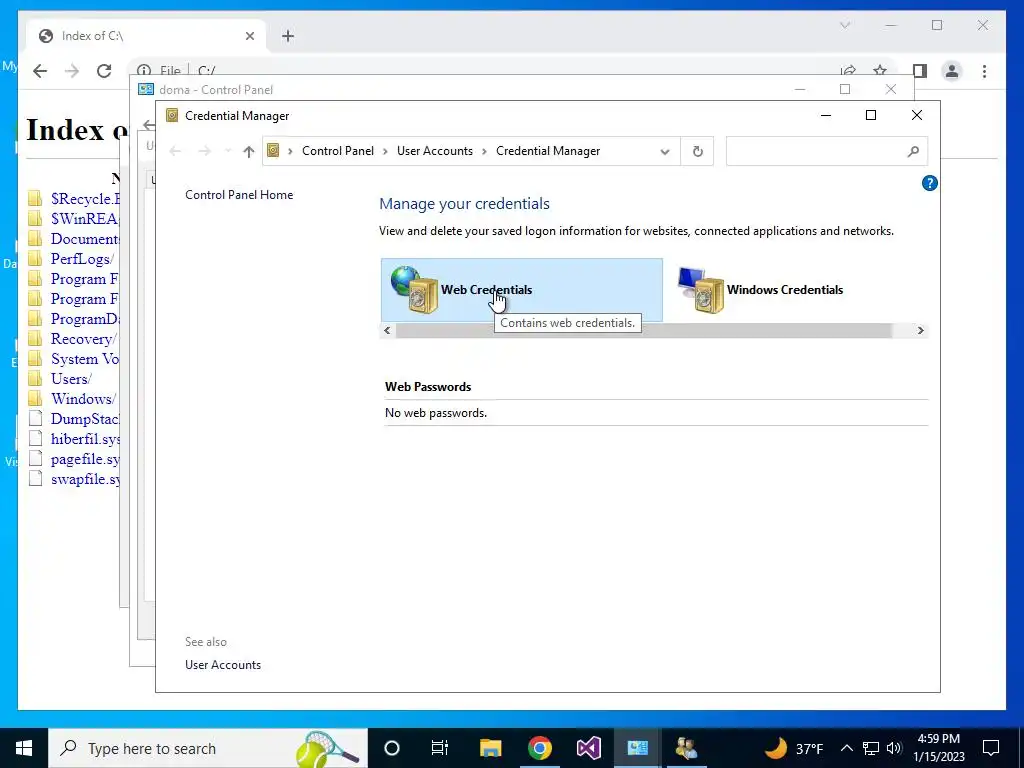This screenshot has height=768, width=1024.
Task: Click hiberfil.sys file link in Chrome
Action: pos(86,439)
